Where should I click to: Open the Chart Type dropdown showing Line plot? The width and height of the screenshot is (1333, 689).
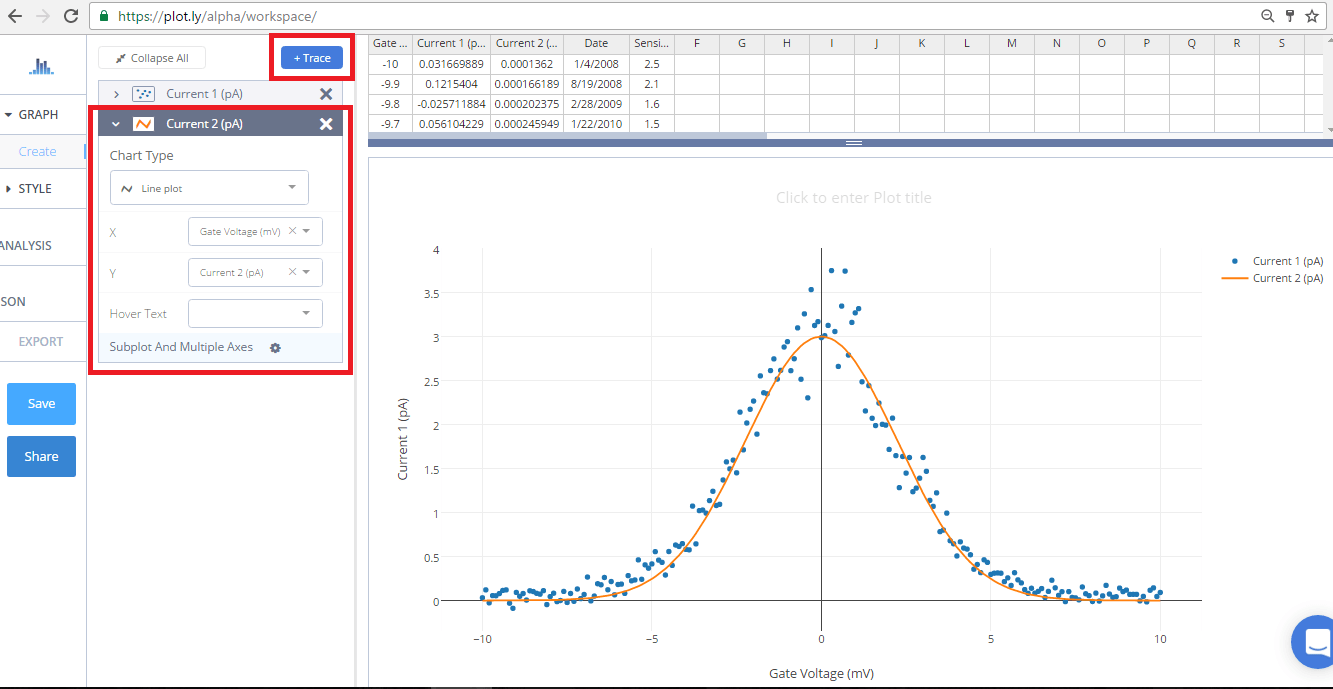pos(208,187)
